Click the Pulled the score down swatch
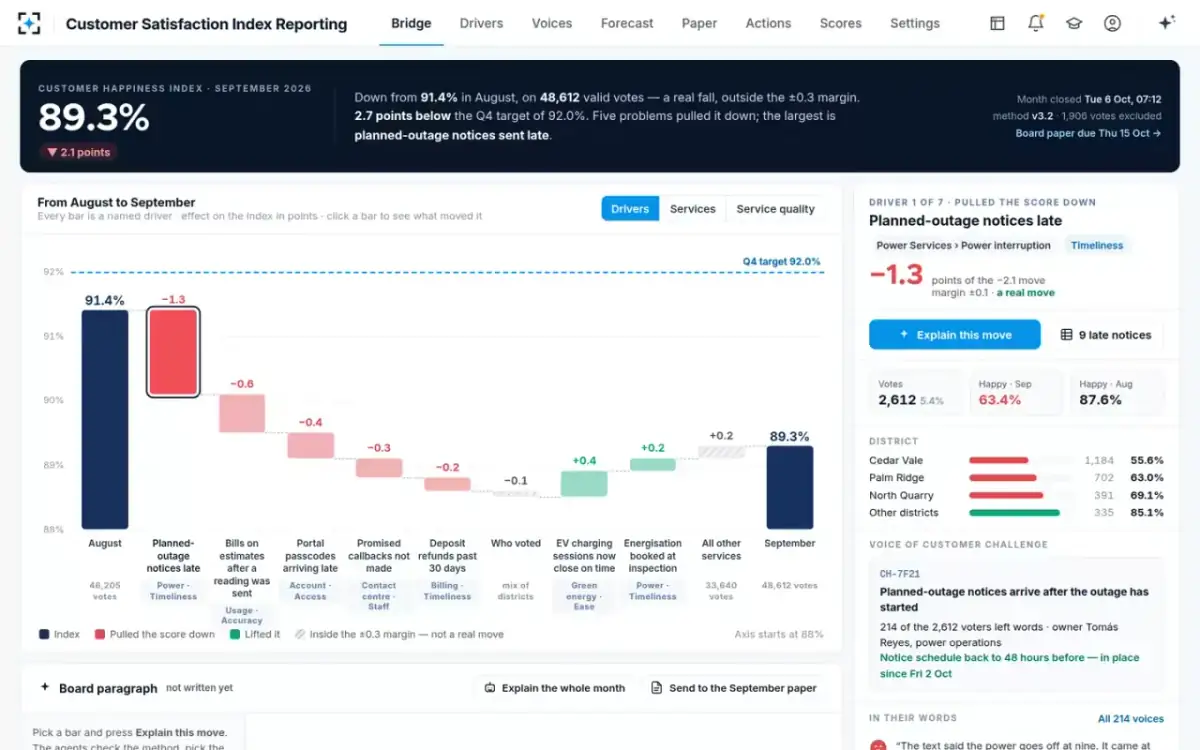The height and width of the screenshot is (750, 1200). 100,634
